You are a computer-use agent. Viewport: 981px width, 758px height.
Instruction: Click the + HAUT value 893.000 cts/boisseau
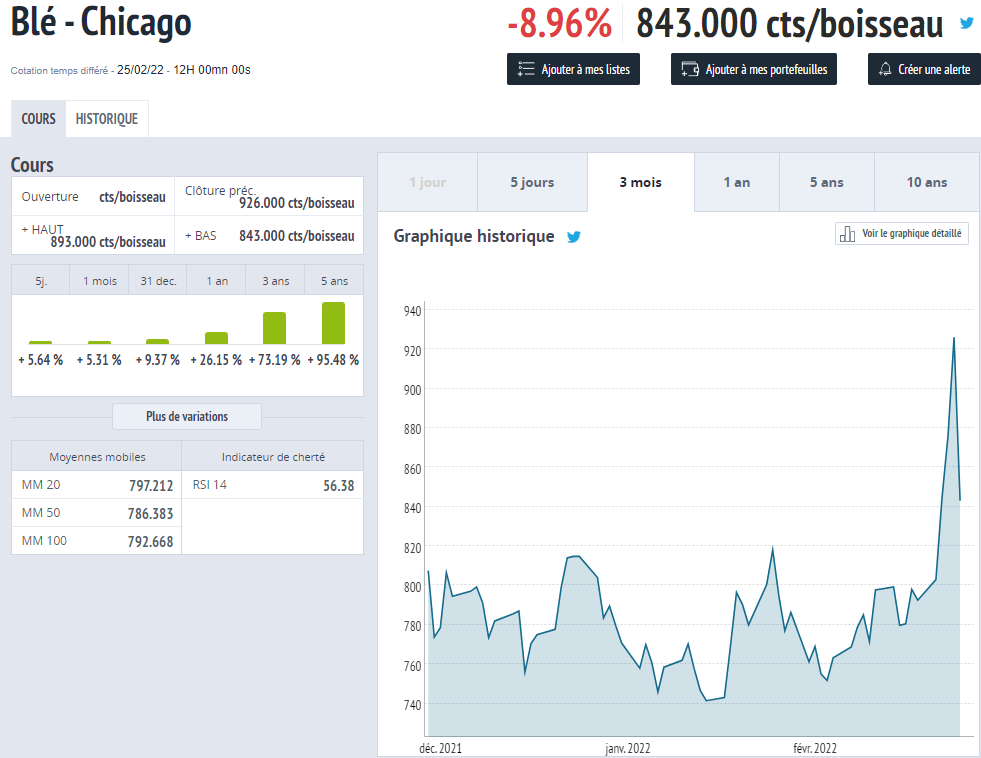(x=108, y=242)
